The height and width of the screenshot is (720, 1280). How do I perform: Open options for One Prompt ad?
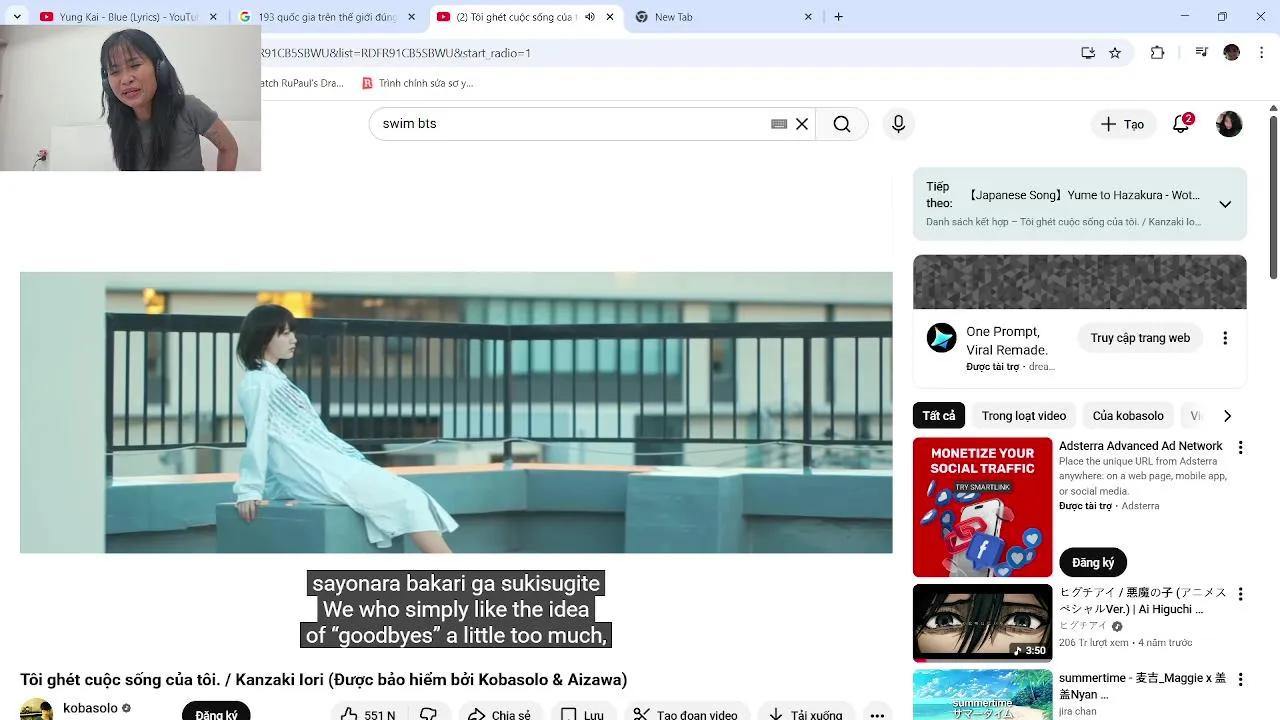click(x=1225, y=338)
